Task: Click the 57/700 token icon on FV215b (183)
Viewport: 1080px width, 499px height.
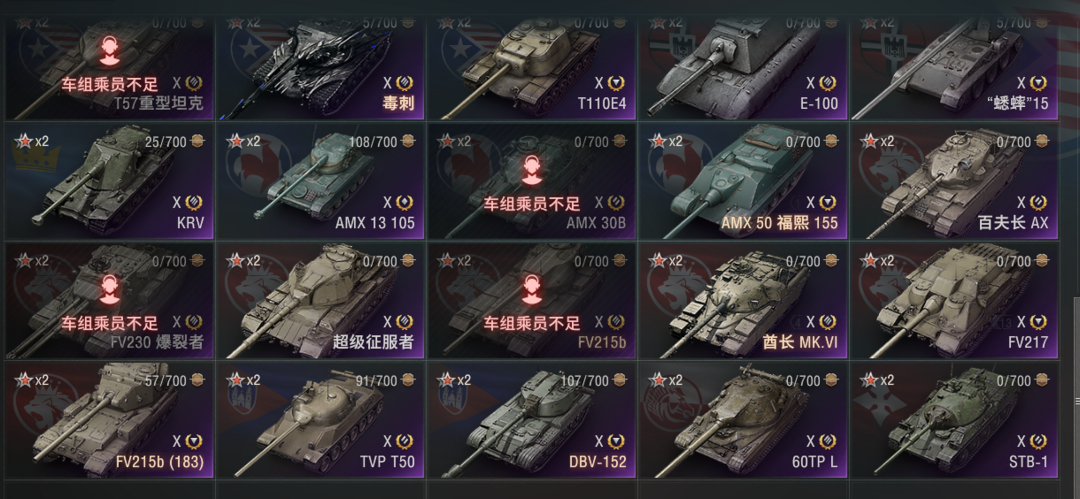Action: coord(198,380)
